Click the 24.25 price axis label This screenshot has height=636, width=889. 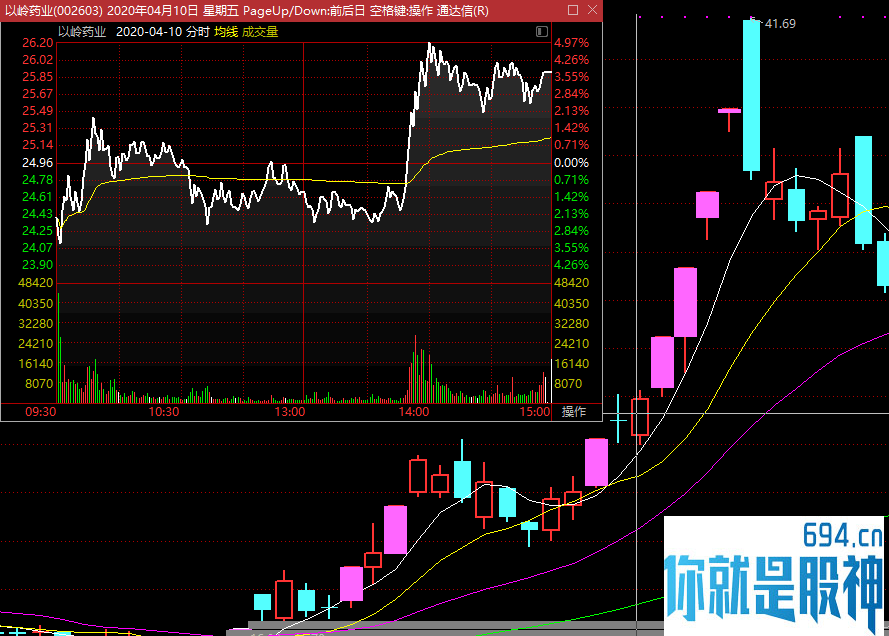pyautogui.click(x=37, y=231)
